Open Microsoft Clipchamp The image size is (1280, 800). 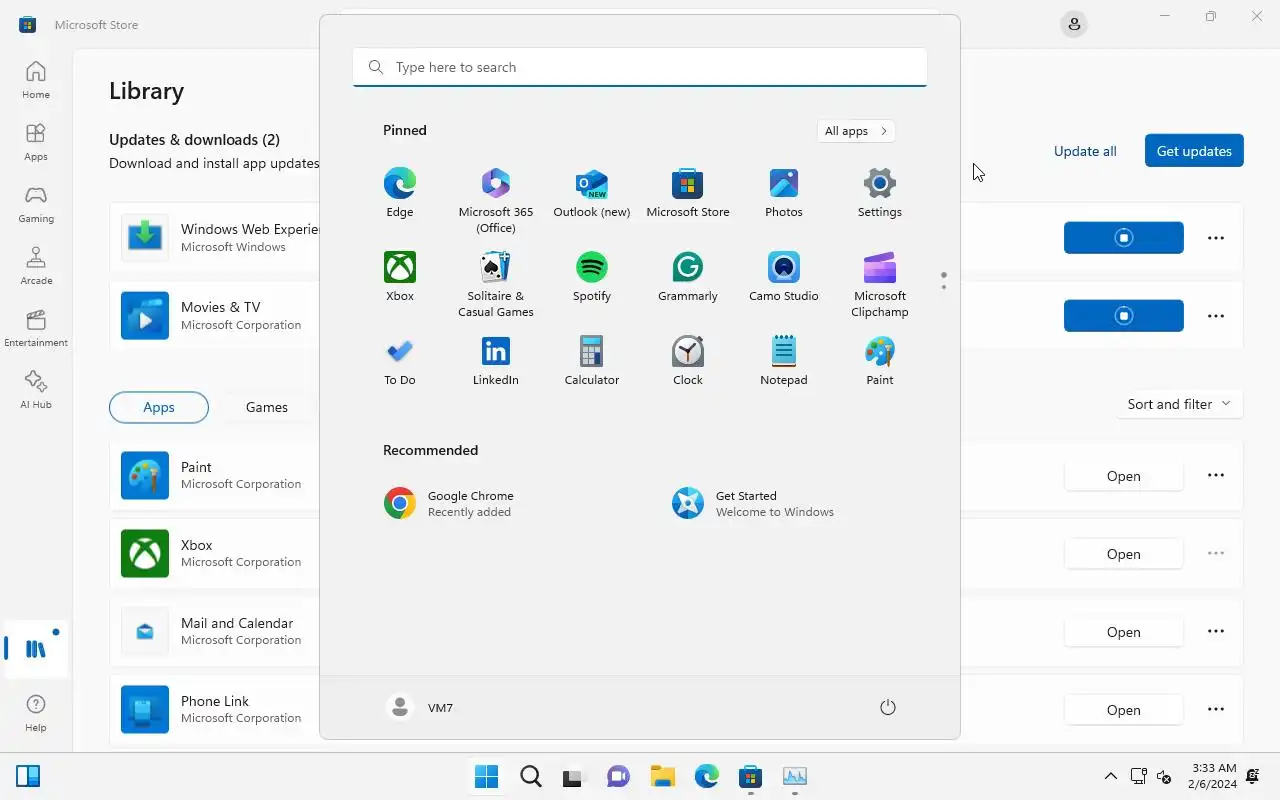pos(880,284)
